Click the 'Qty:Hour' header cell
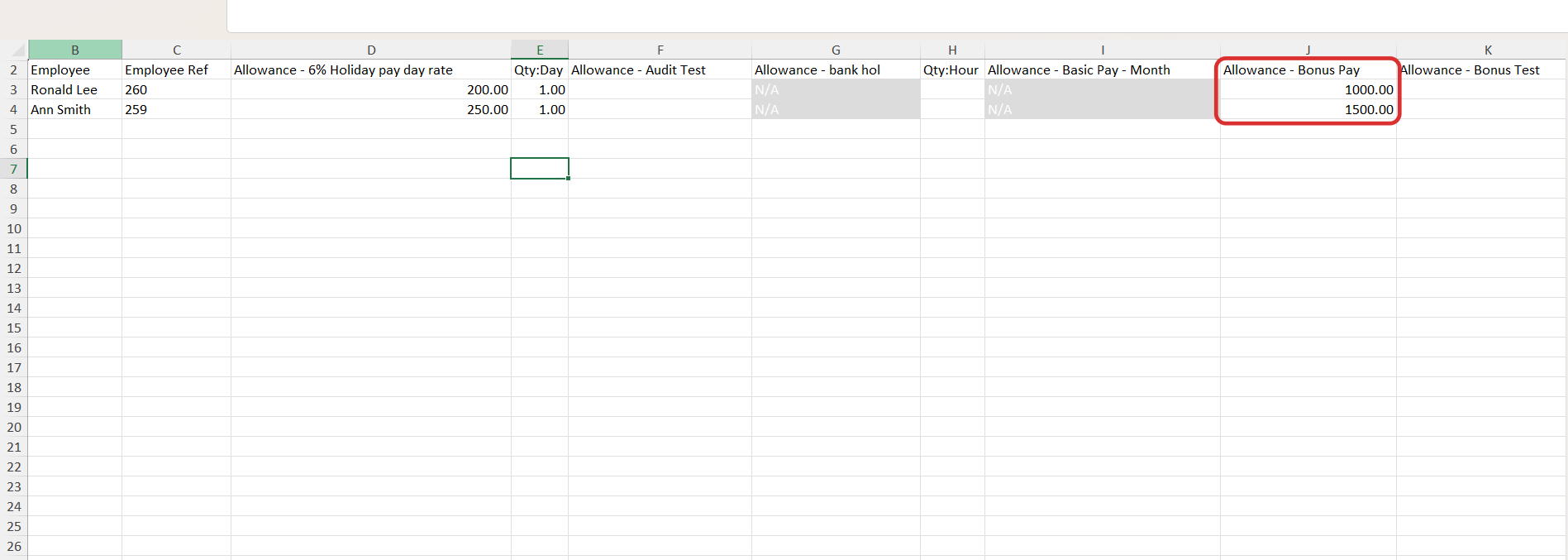 coord(952,69)
